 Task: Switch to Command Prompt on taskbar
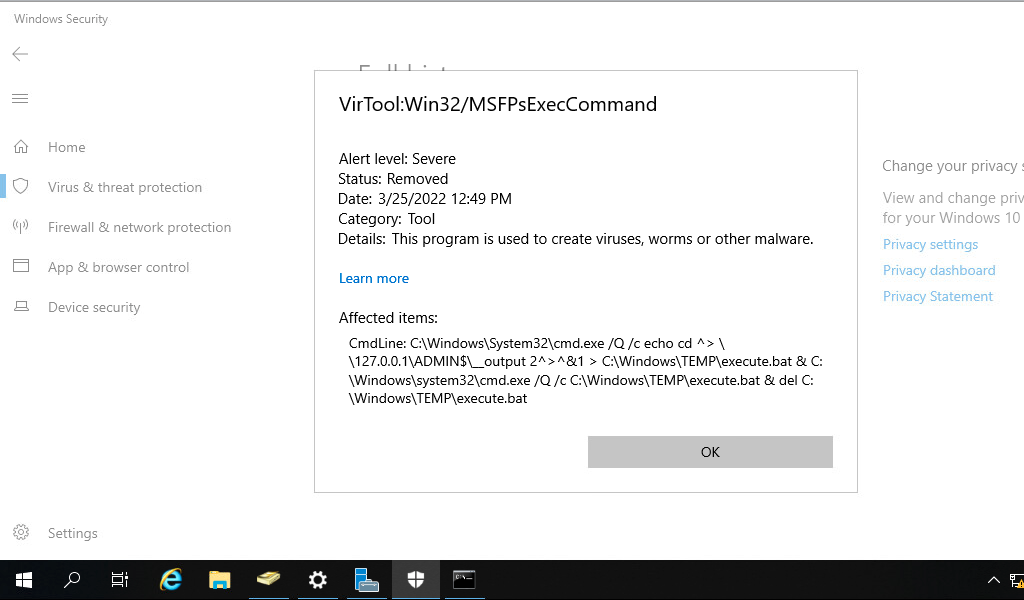click(x=464, y=580)
